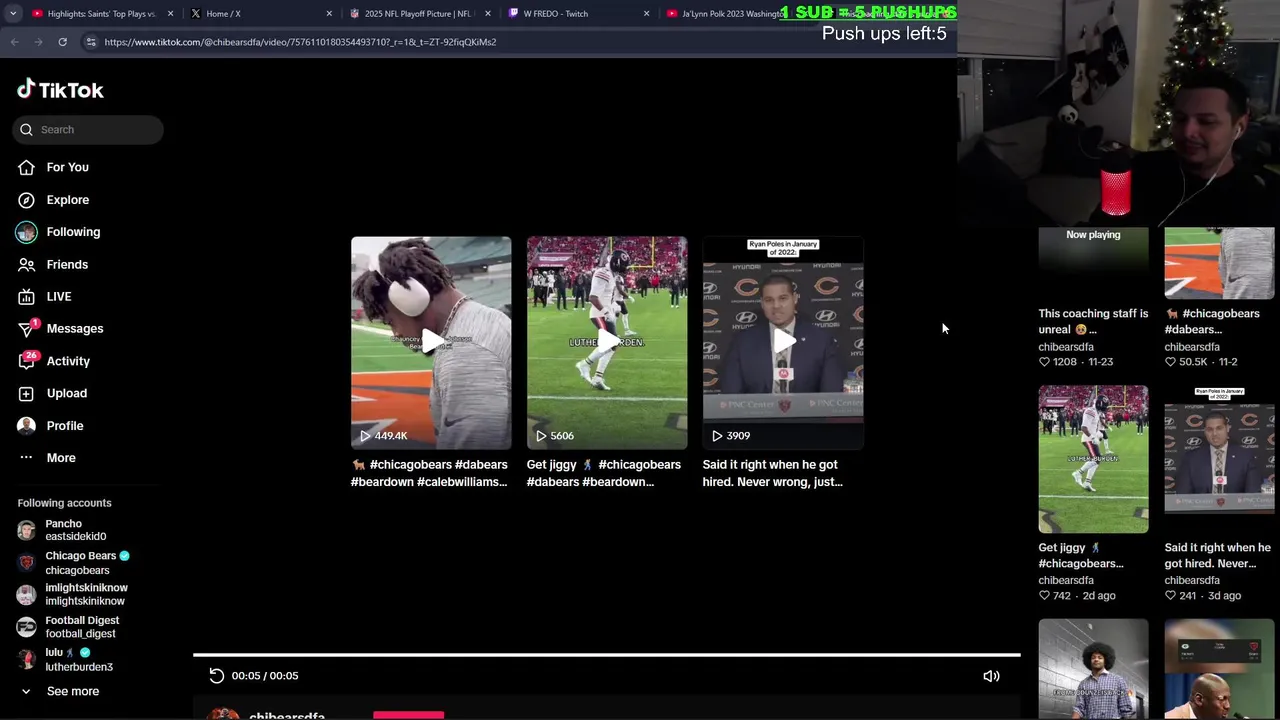Close the W FREDO - Twitch tab
Screen dimensions: 1280x720
(646, 14)
